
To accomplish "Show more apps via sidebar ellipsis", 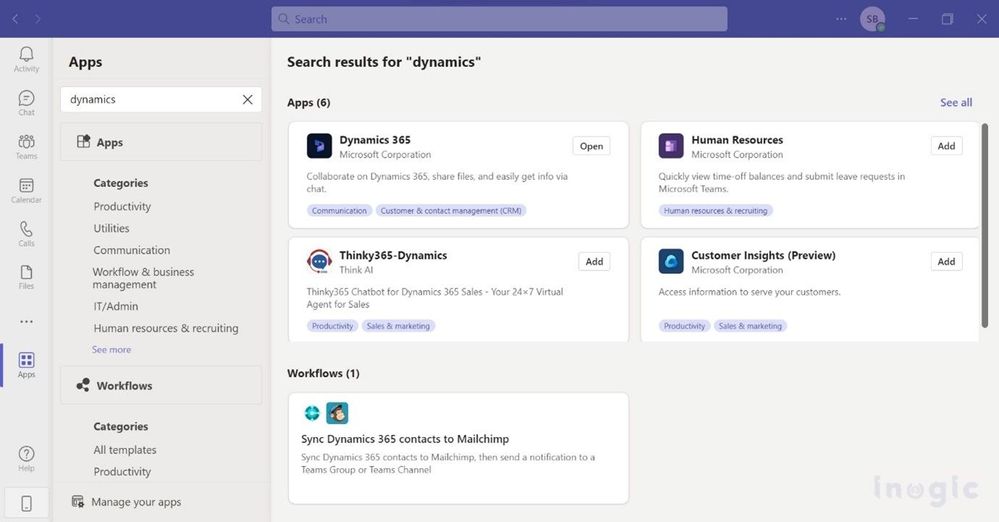I will (x=26, y=322).
